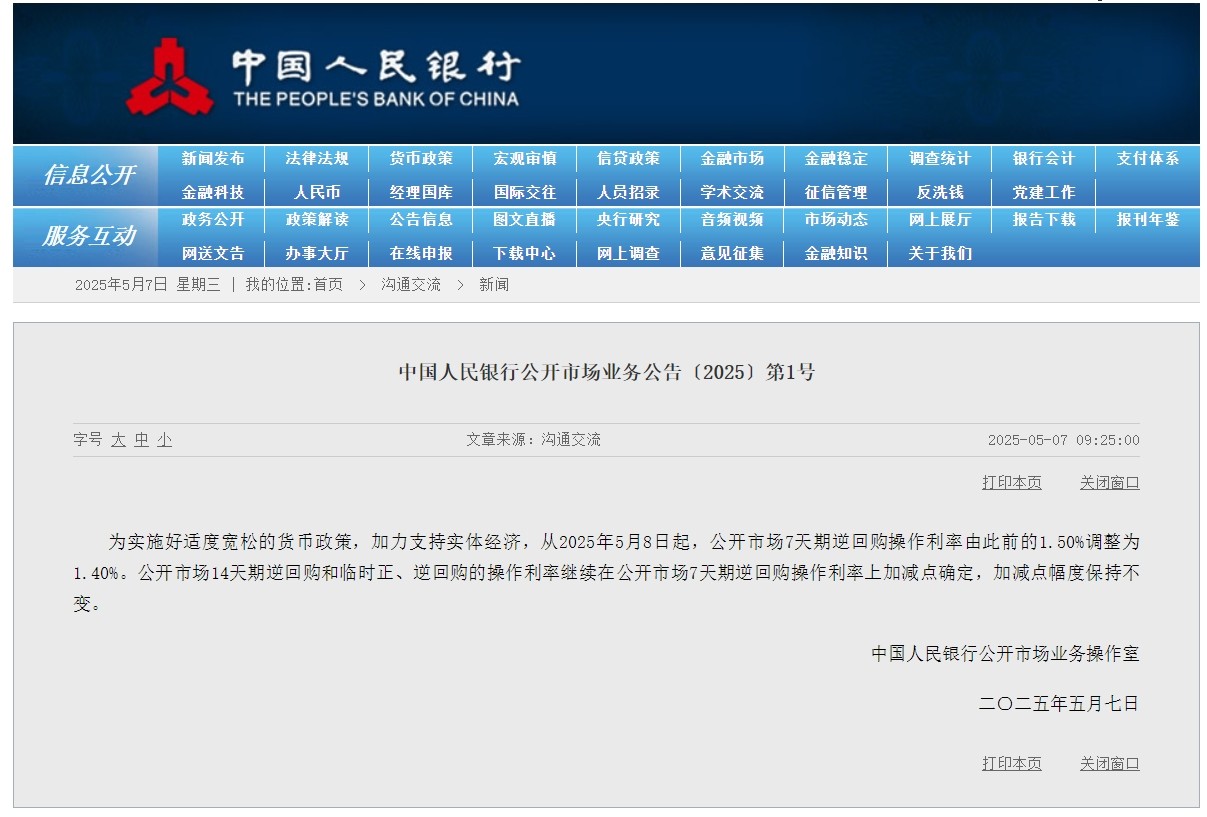Click the 服务互动 section header

(x=89, y=237)
